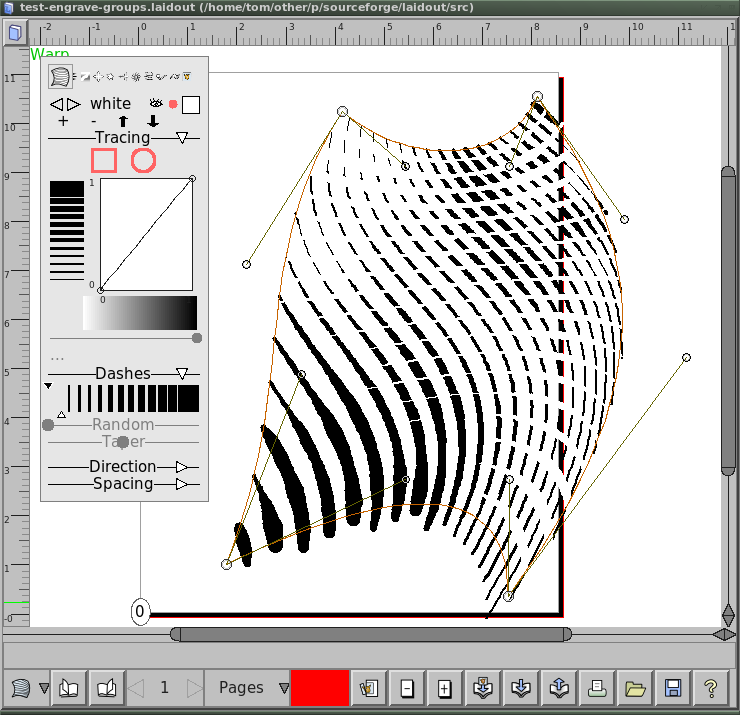
Task: Select the square tracing shape option
Action: coord(104,160)
